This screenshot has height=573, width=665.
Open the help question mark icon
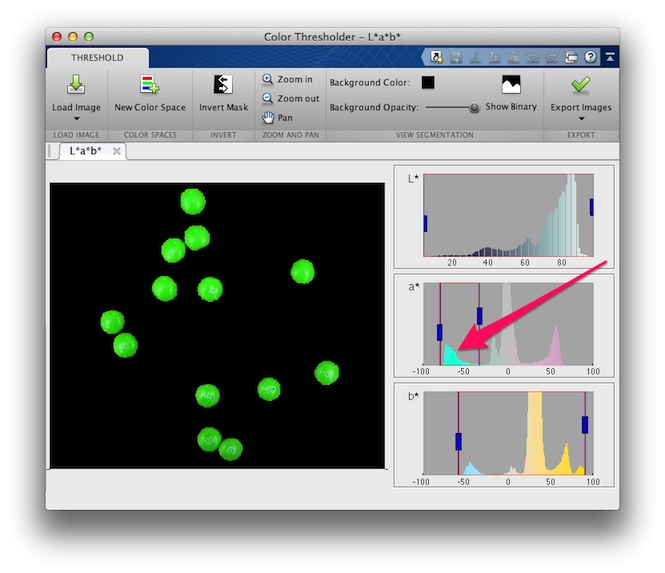(590, 57)
